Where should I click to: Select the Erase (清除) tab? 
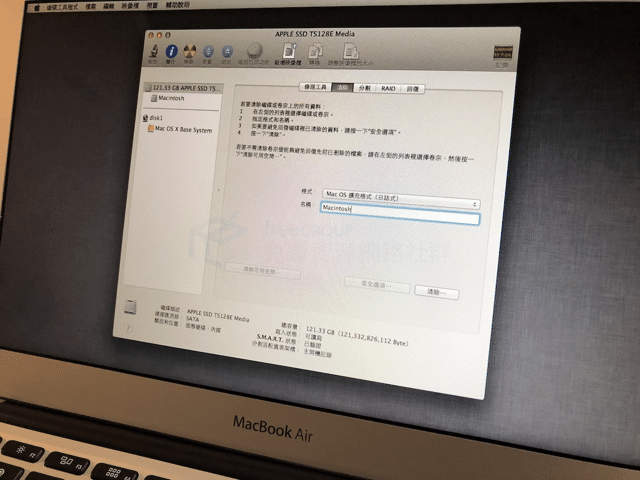click(342, 87)
